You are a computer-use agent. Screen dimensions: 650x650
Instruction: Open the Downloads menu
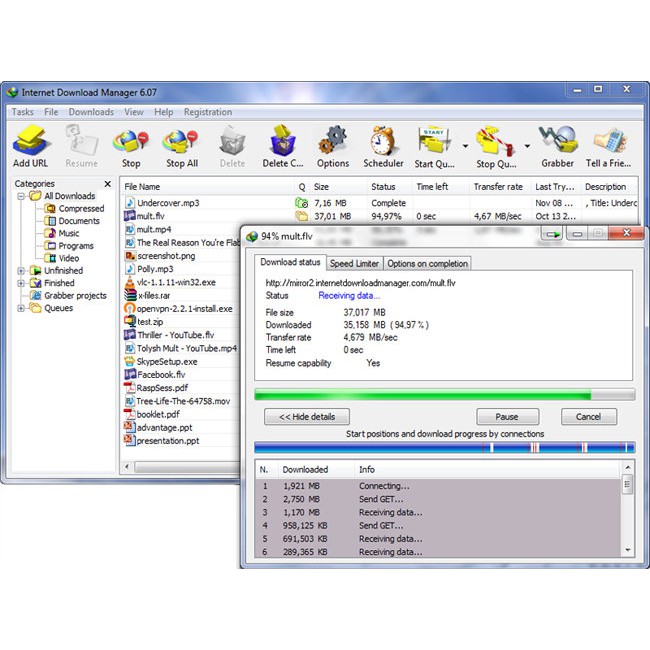pyautogui.click(x=91, y=112)
